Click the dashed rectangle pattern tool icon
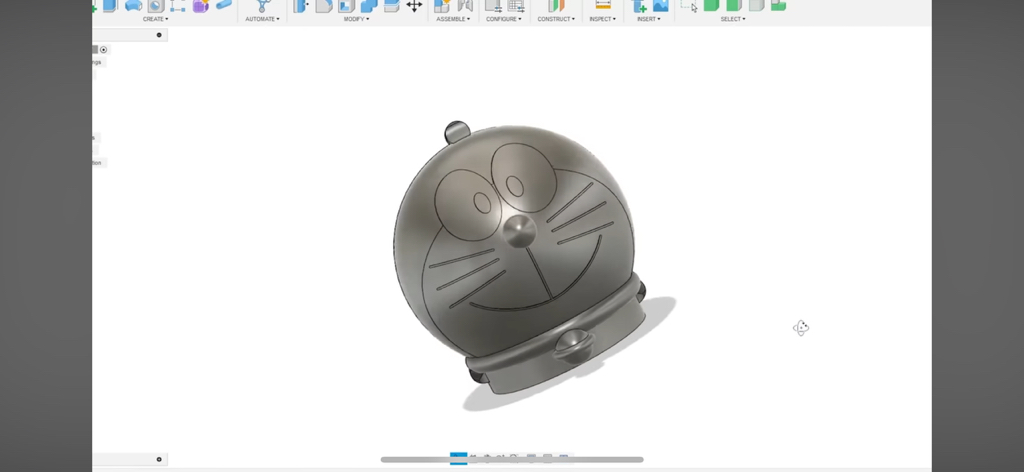Image resolution: width=1024 pixels, height=472 pixels. click(x=178, y=6)
